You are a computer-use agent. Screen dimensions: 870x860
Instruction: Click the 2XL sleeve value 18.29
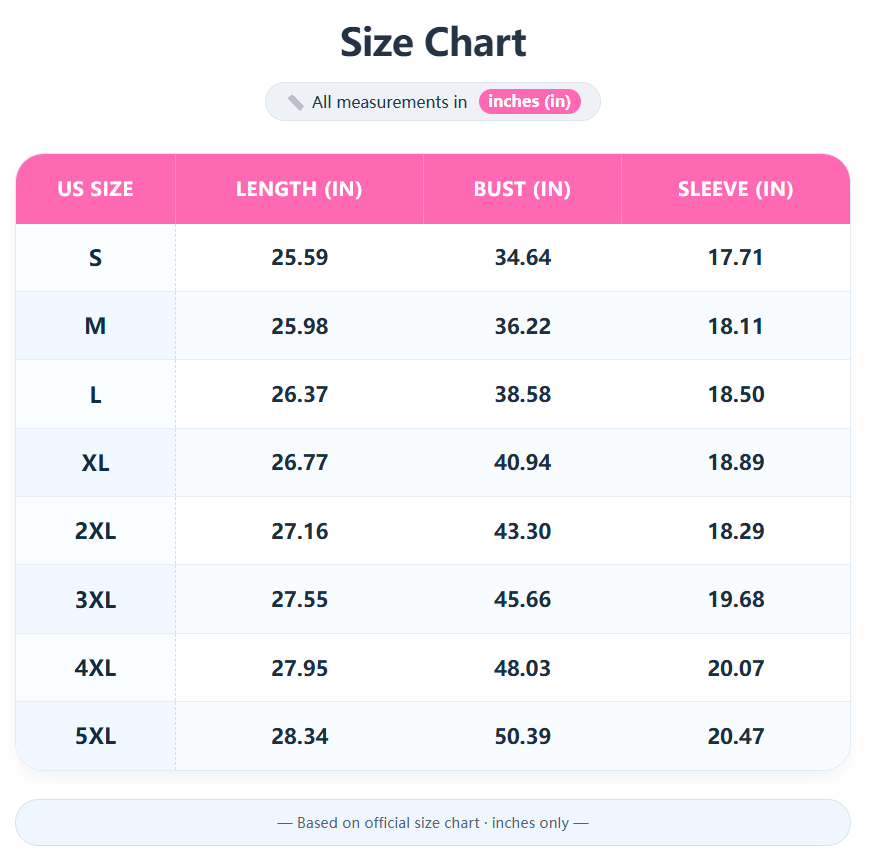coord(735,531)
